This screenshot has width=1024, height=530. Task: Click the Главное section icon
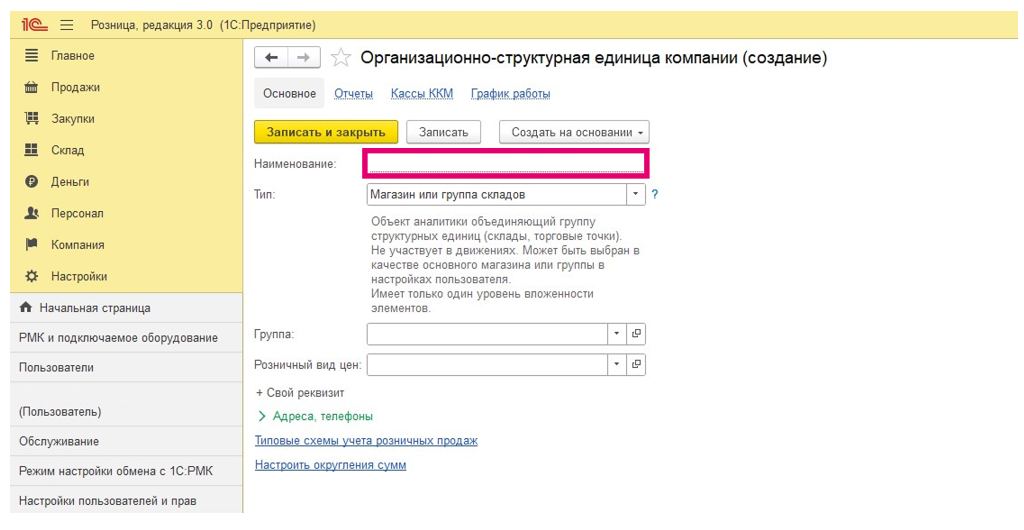tap(31, 55)
